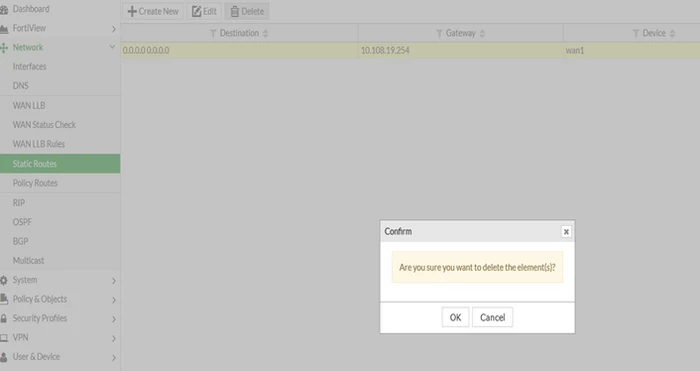Click gateway 10.108.19.254 cell
The height and width of the screenshot is (371, 700).
[461, 50]
